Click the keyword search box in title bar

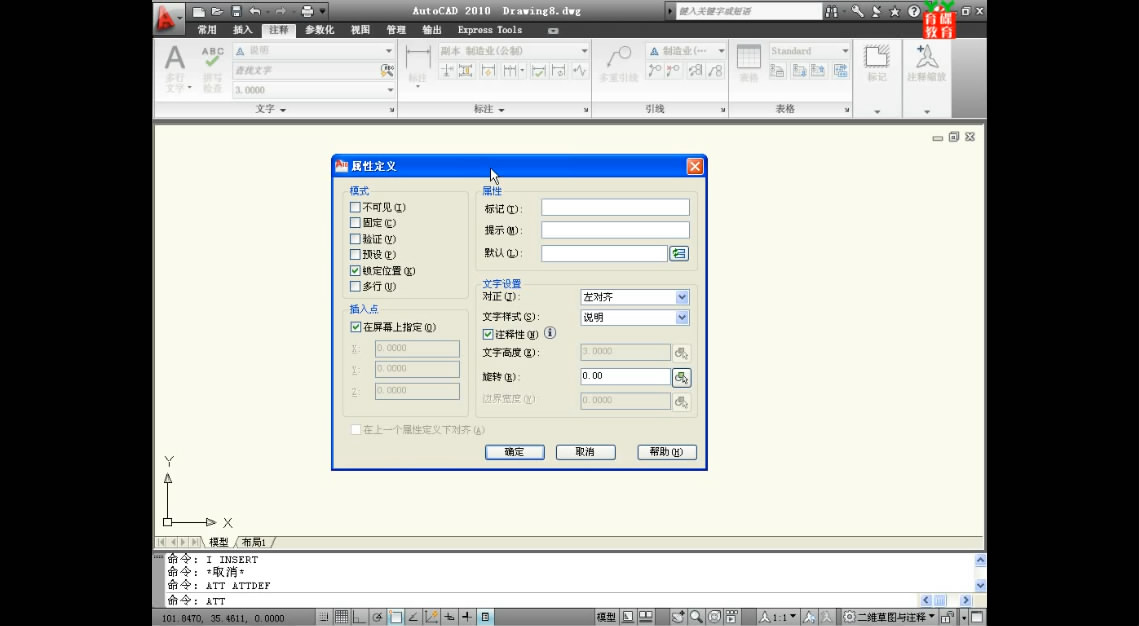pyautogui.click(x=748, y=12)
